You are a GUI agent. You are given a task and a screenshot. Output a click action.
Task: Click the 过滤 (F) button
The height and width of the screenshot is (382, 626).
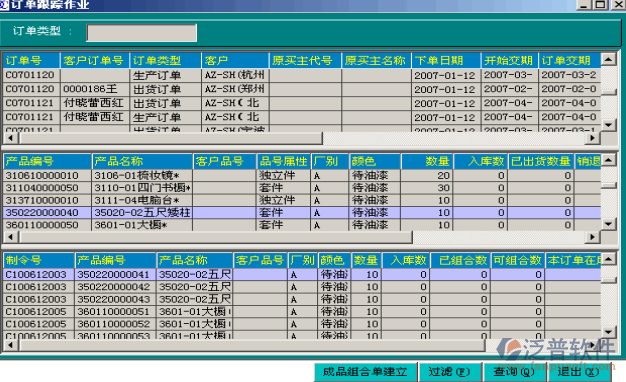pos(449,372)
